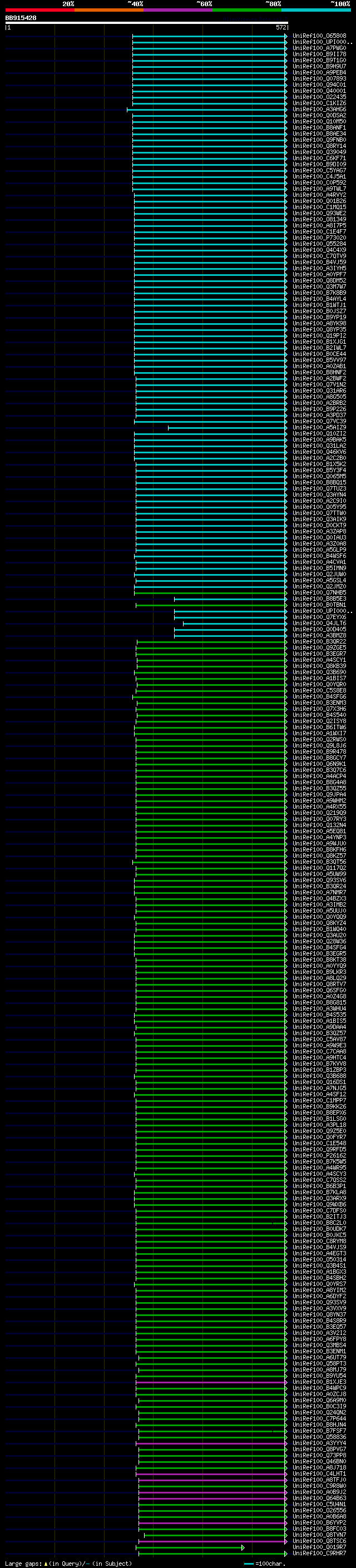Click label UniRef100_B4WPC9
The width and height of the screenshot is (356, 1568).
click(319, 1388)
